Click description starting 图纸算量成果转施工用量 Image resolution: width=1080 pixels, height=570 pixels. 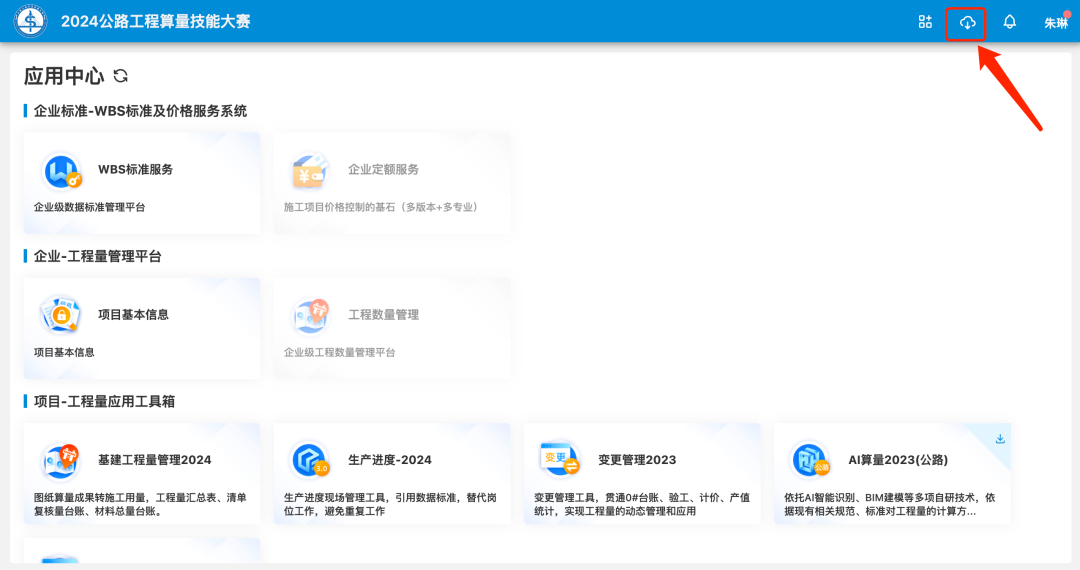[140, 504]
